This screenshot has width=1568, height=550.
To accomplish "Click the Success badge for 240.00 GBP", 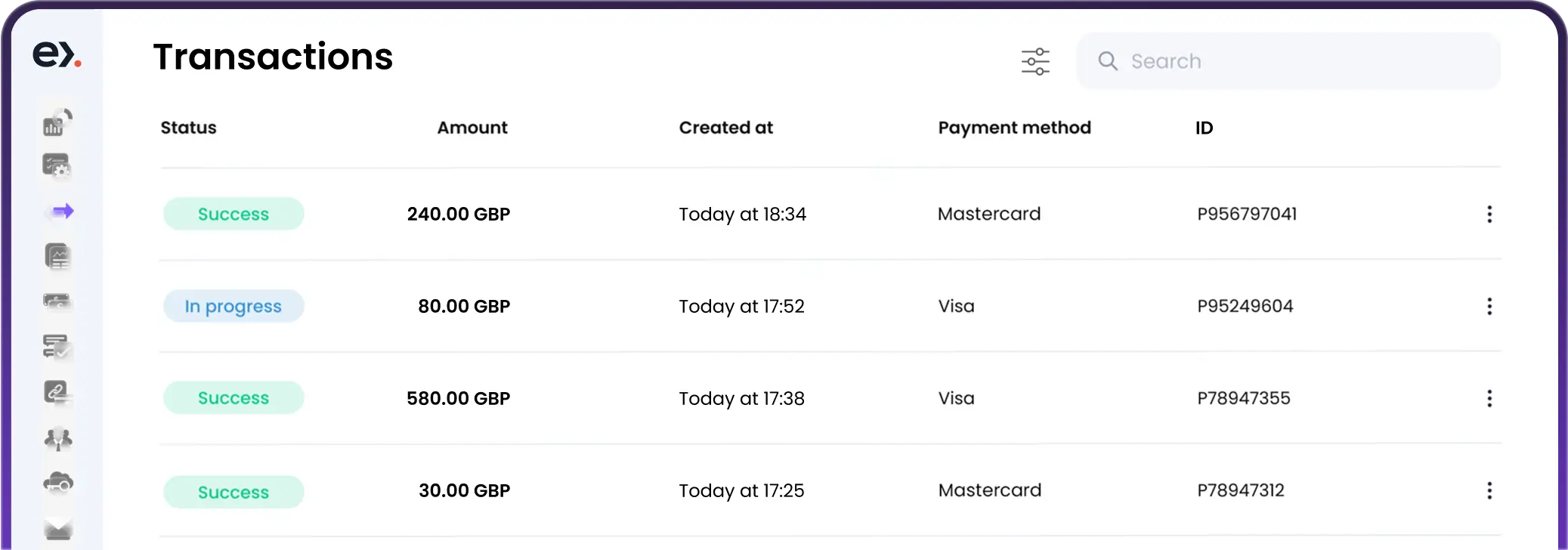I will (233, 214).
